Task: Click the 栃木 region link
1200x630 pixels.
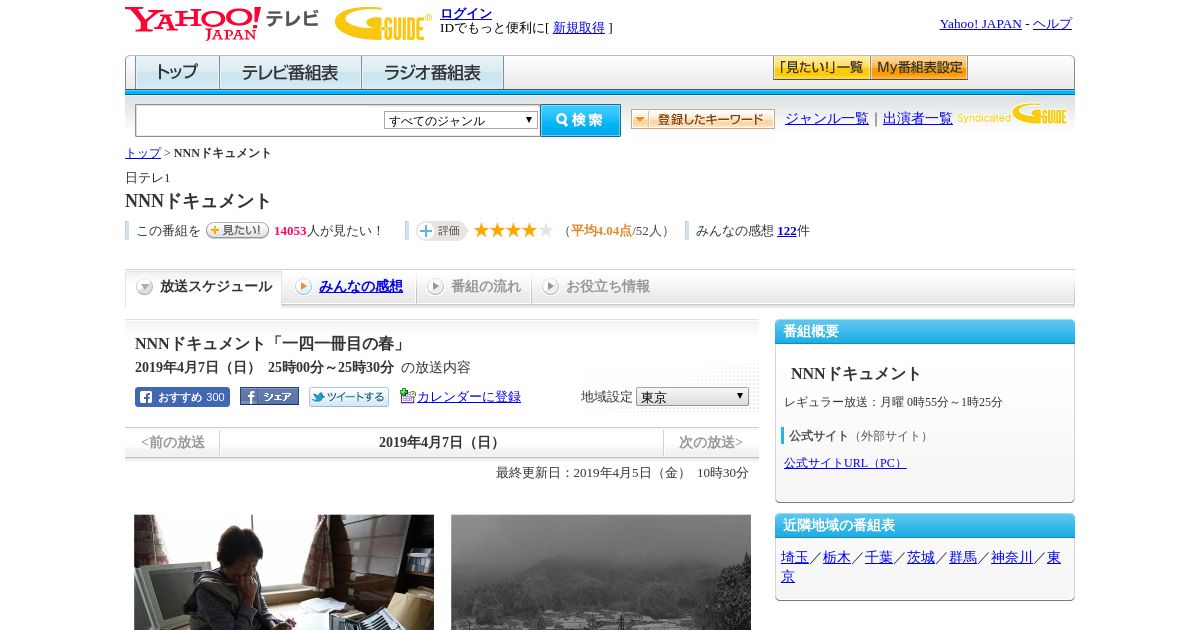Action: [837, 558]
